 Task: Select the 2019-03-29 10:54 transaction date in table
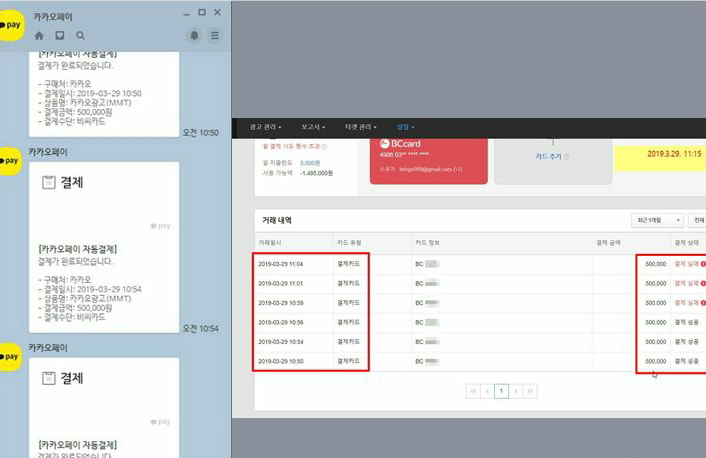281,342
